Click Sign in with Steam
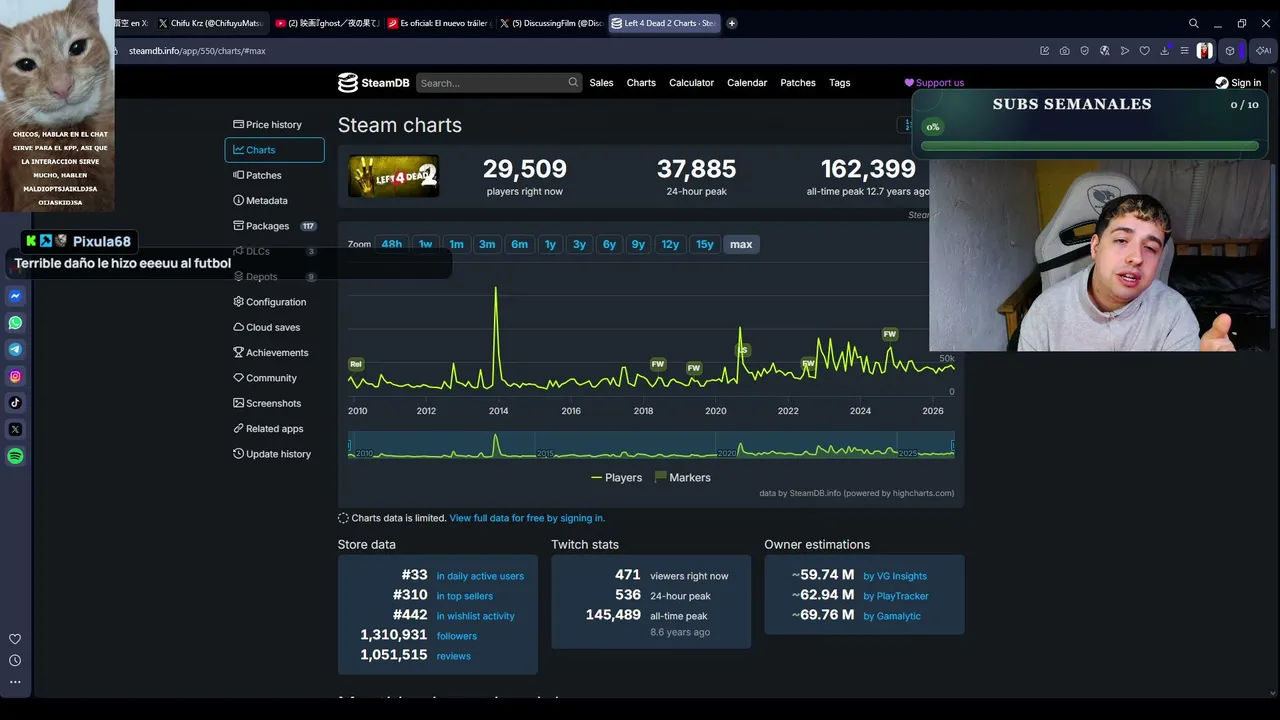The height and width of the screenshot is (720, 1280). tap(1238, 83)
